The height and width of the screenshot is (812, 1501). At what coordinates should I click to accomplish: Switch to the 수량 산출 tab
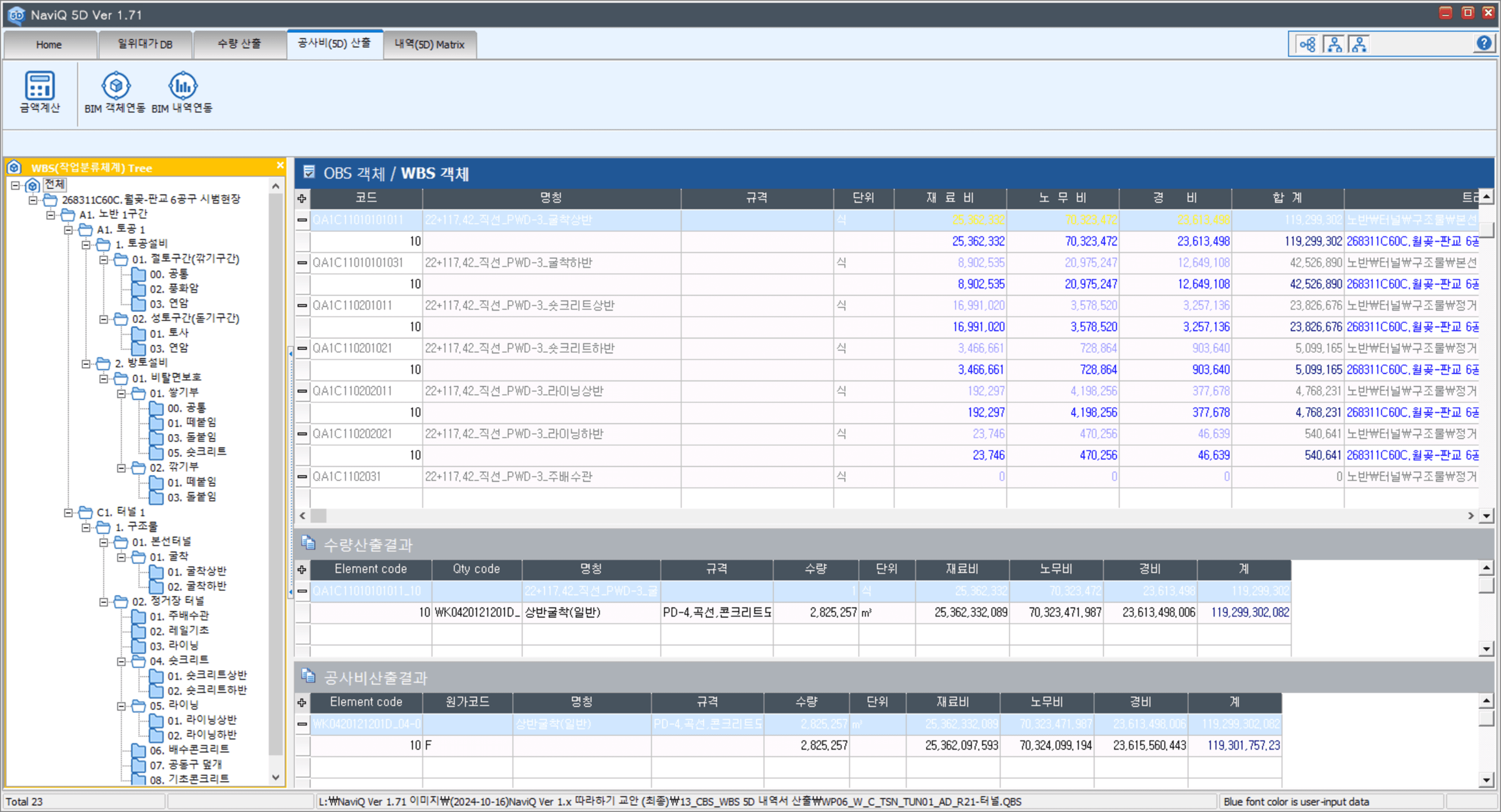(240, 44)
